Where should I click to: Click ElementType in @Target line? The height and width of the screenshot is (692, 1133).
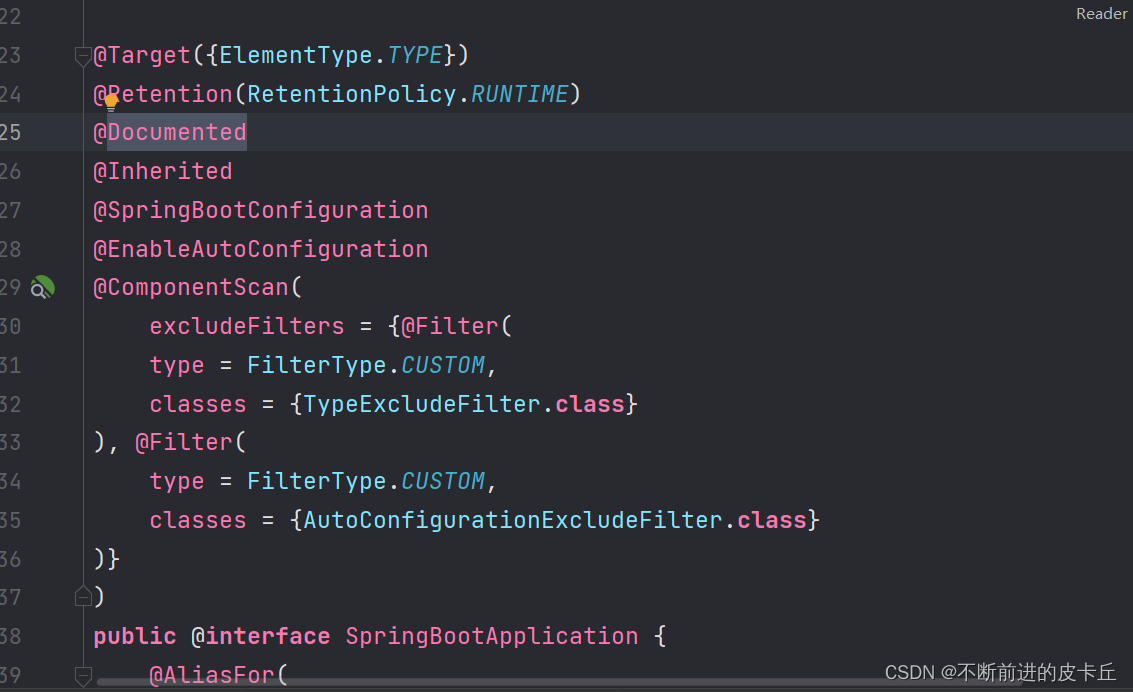point(296,56)
